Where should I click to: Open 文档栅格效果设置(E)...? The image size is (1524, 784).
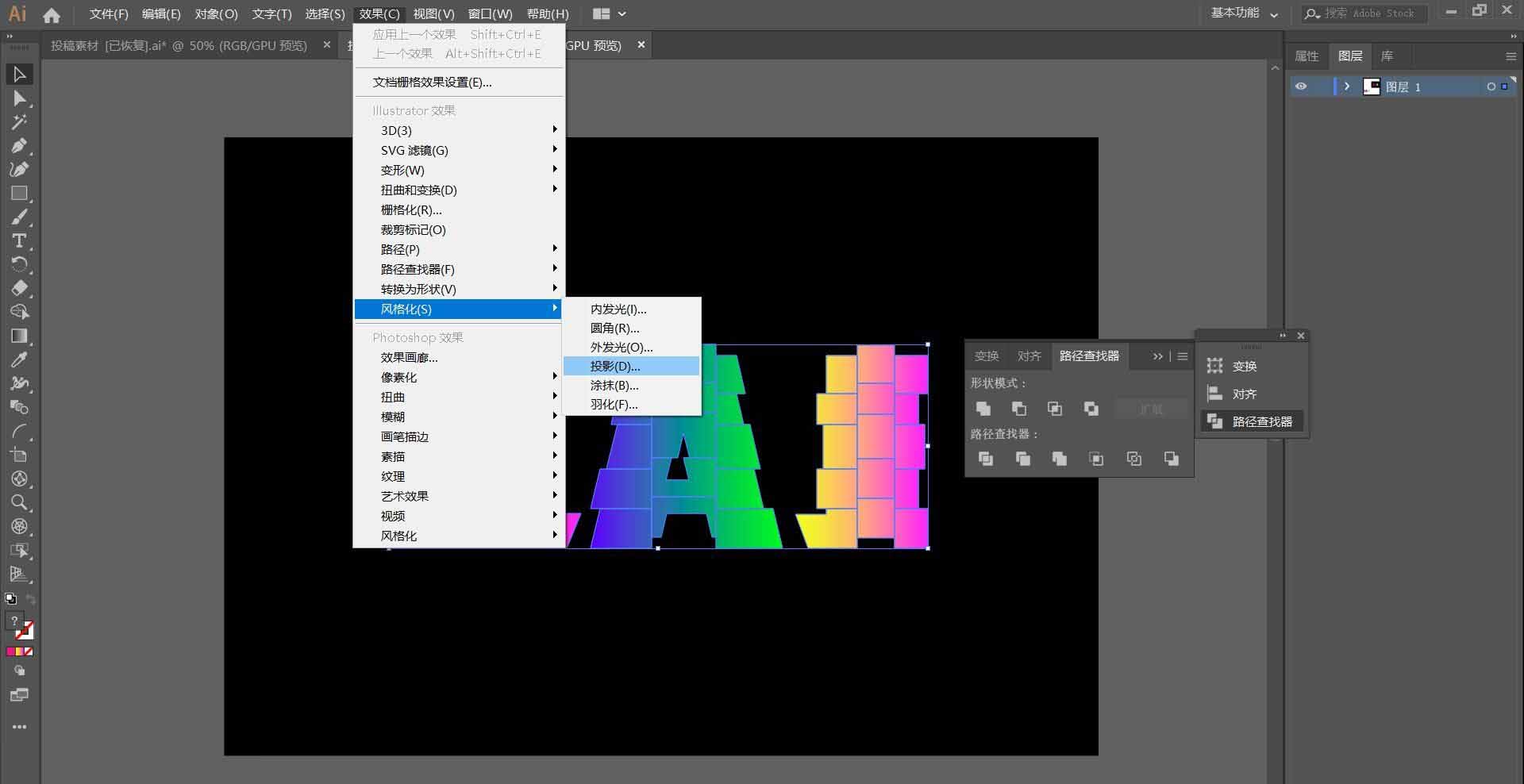coord(458,82)
